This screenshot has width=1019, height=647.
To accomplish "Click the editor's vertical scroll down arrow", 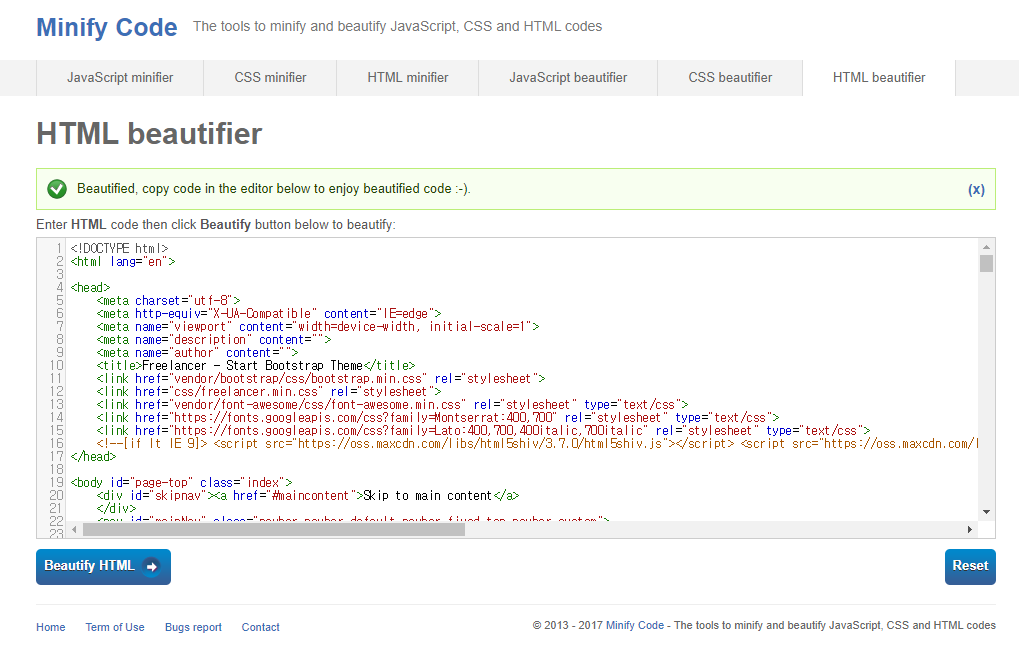I will coord(987,512).
